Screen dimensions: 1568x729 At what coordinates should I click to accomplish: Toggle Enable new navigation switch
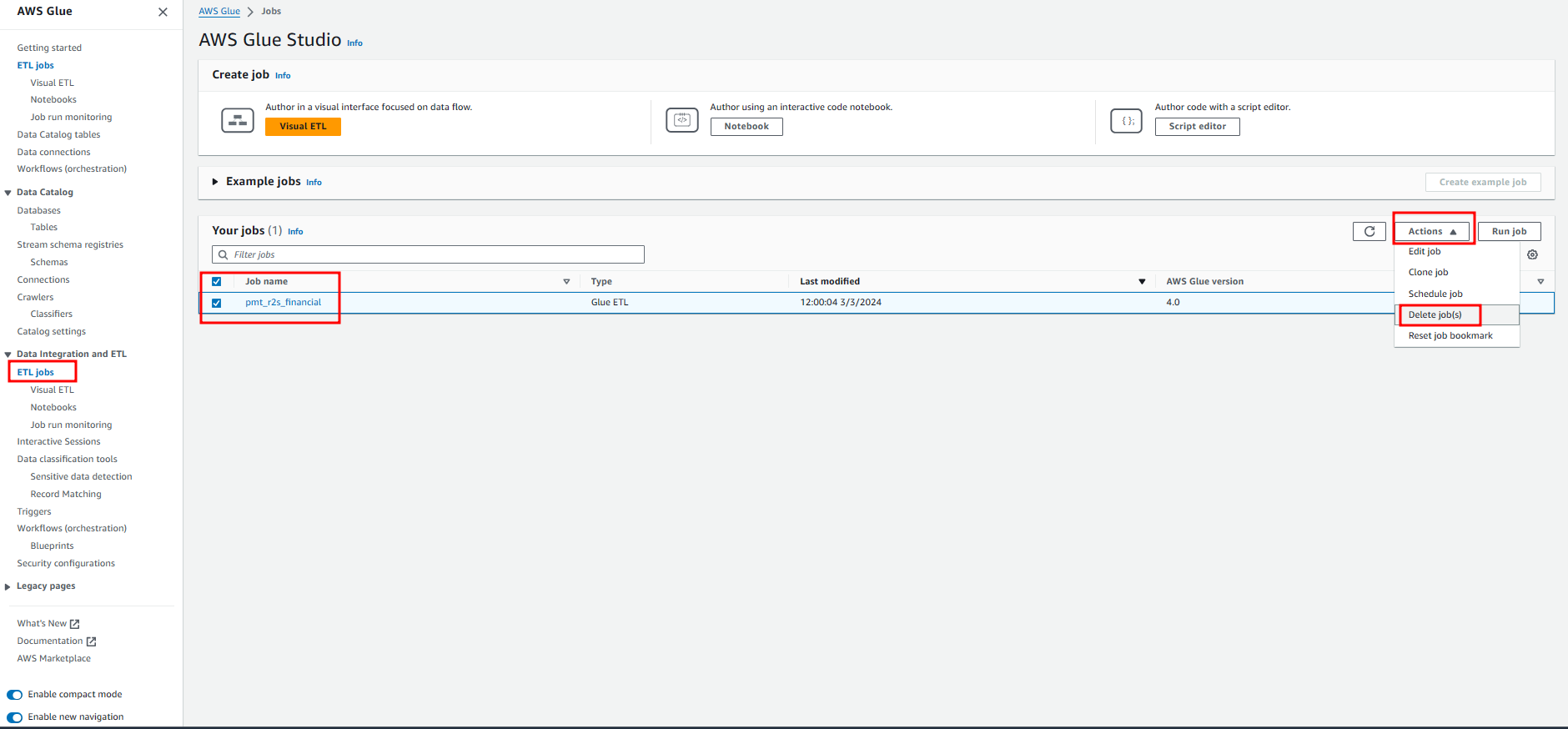click(15, 717)
